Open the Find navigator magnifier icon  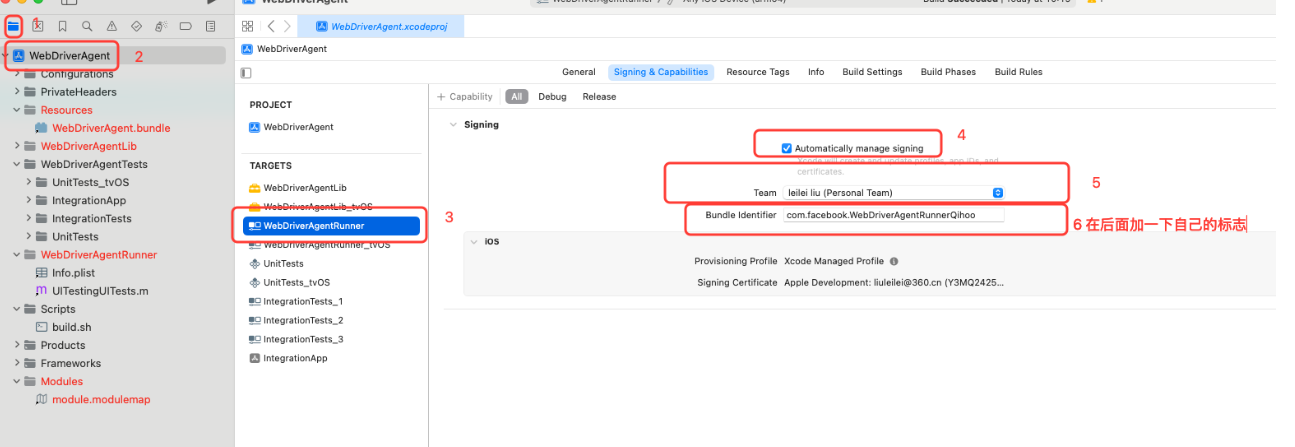[87, 26]
